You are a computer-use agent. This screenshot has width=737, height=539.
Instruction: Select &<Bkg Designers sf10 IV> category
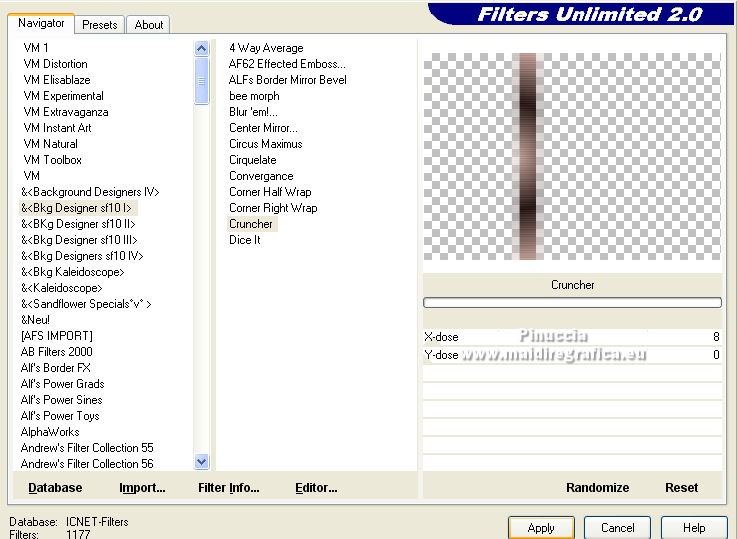point(82,256)
